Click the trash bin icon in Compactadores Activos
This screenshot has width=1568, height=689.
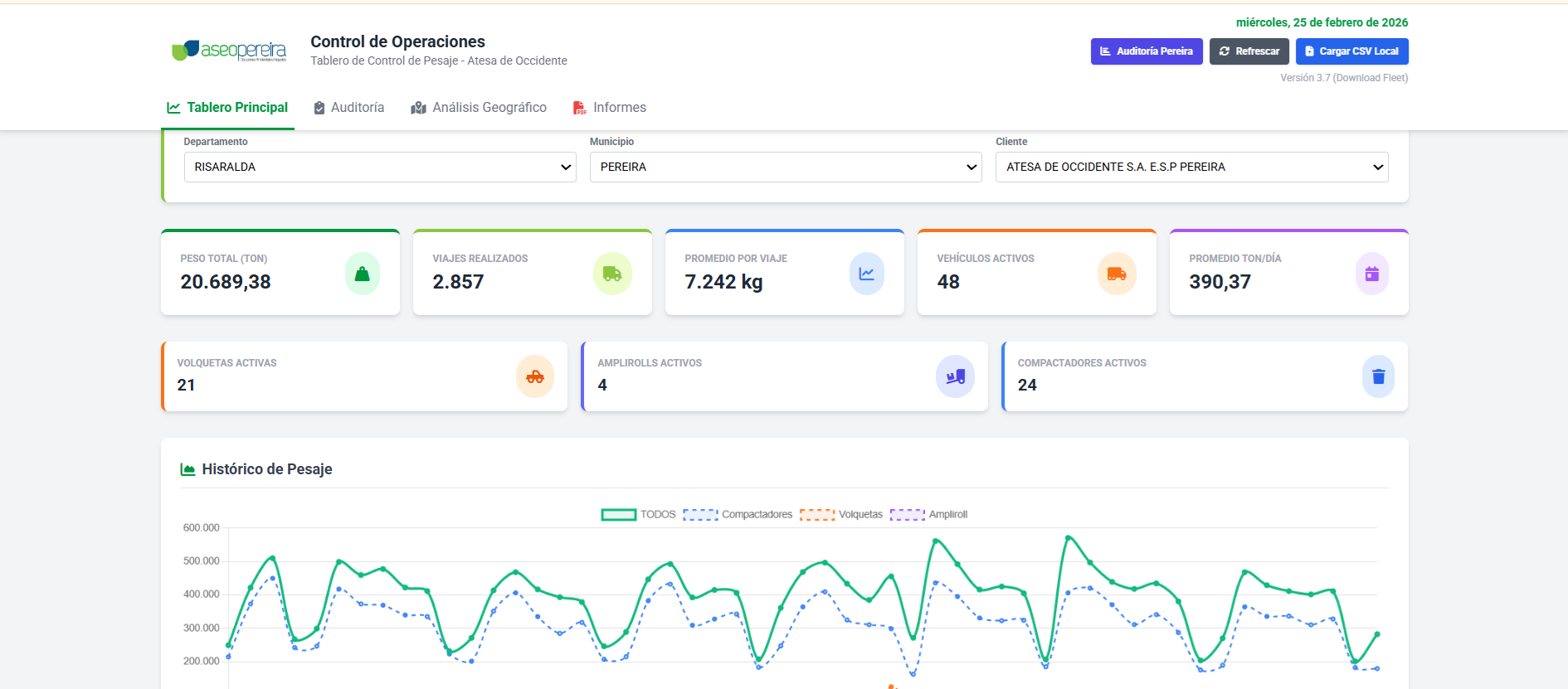(x=1378, y=376)
